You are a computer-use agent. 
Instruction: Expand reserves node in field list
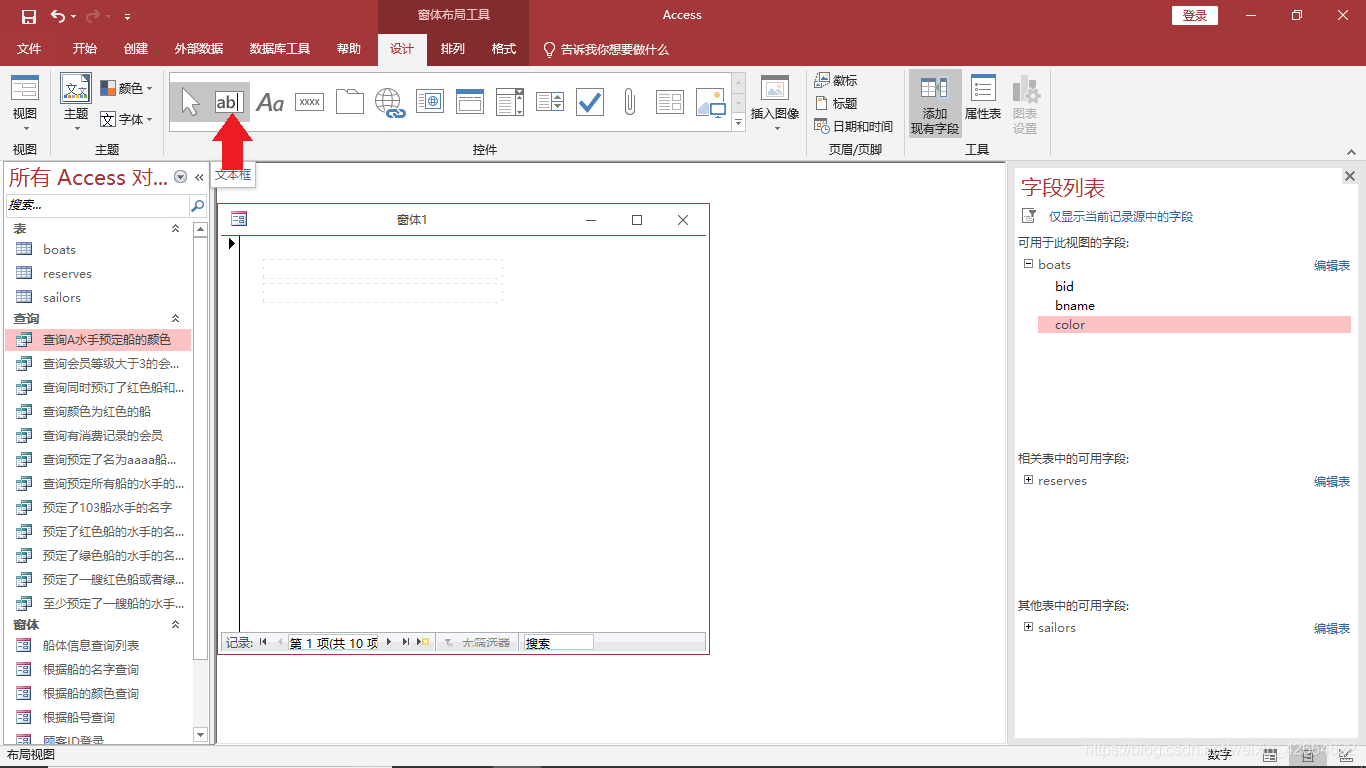point(1028,480)
